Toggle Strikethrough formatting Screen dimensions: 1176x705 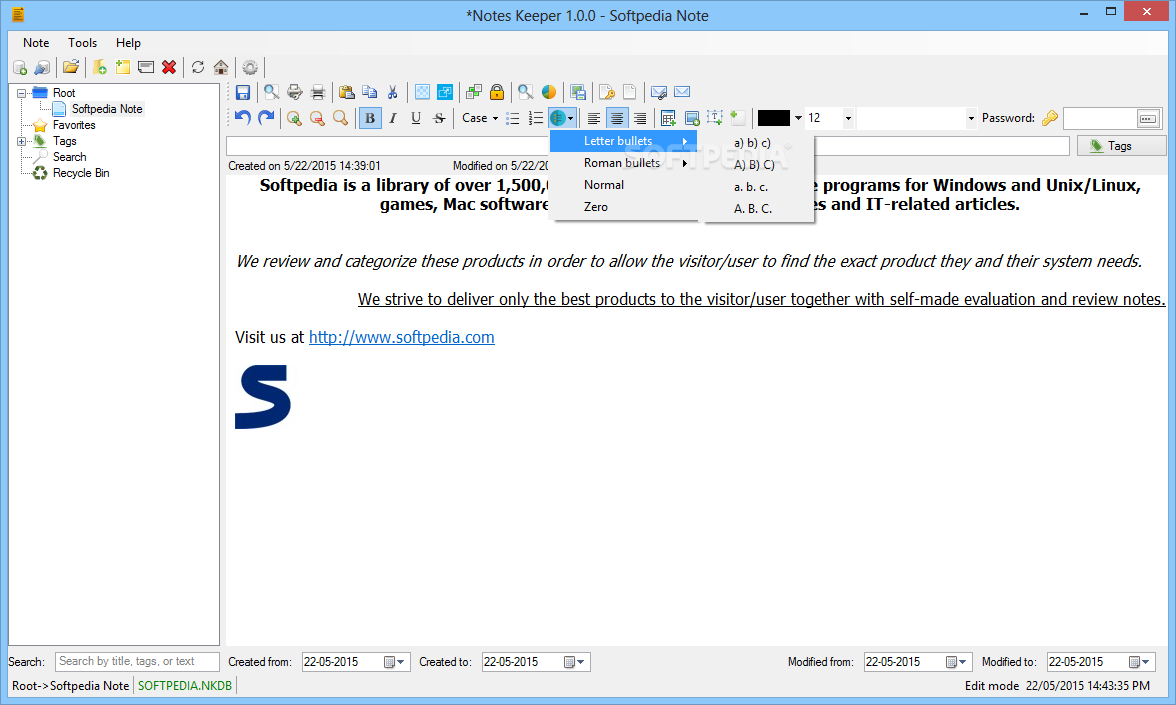[440, 118]
